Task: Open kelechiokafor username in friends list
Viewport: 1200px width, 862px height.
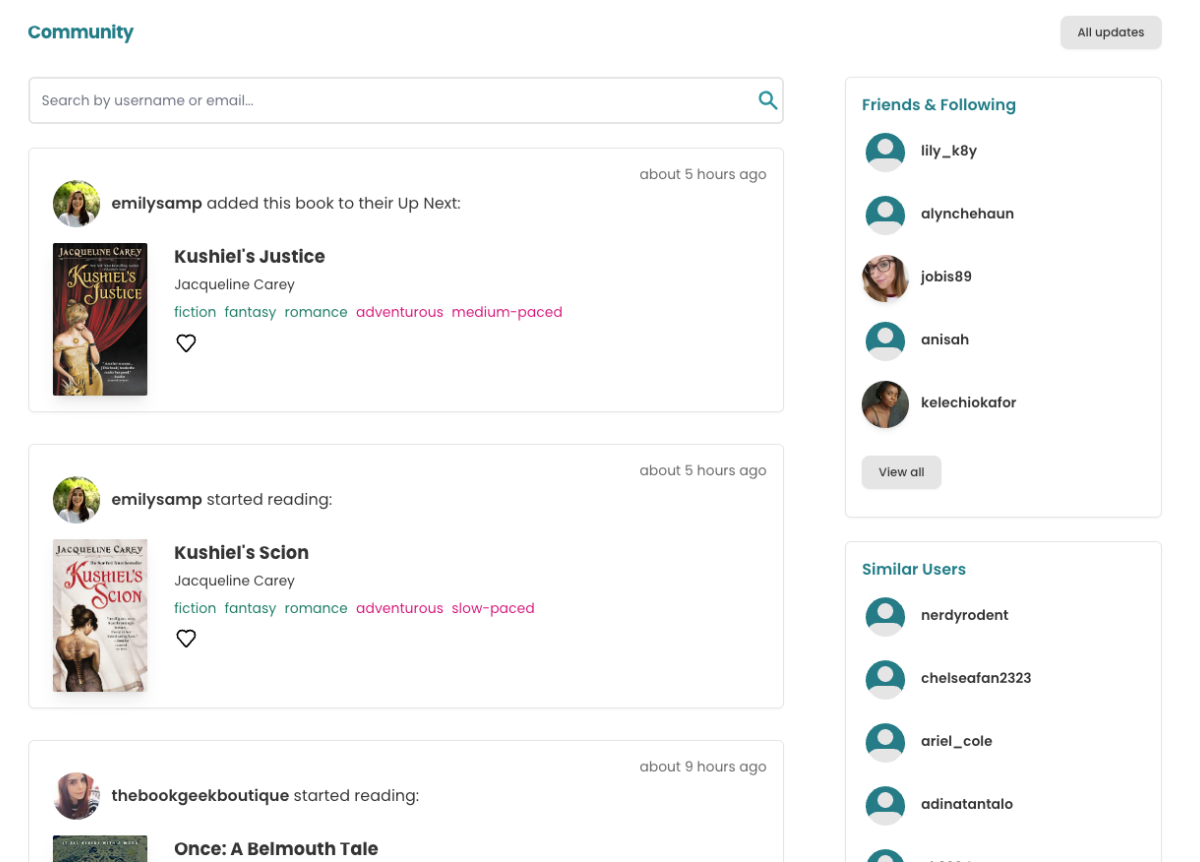Action: pos(968,403)
